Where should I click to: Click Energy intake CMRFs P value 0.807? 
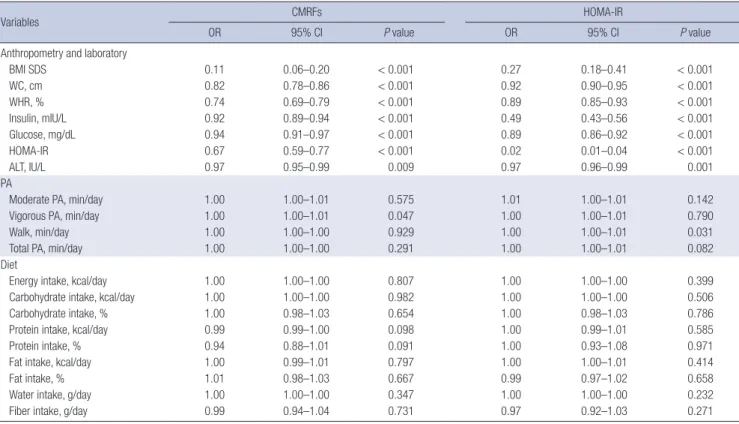(x=401, y=281)
